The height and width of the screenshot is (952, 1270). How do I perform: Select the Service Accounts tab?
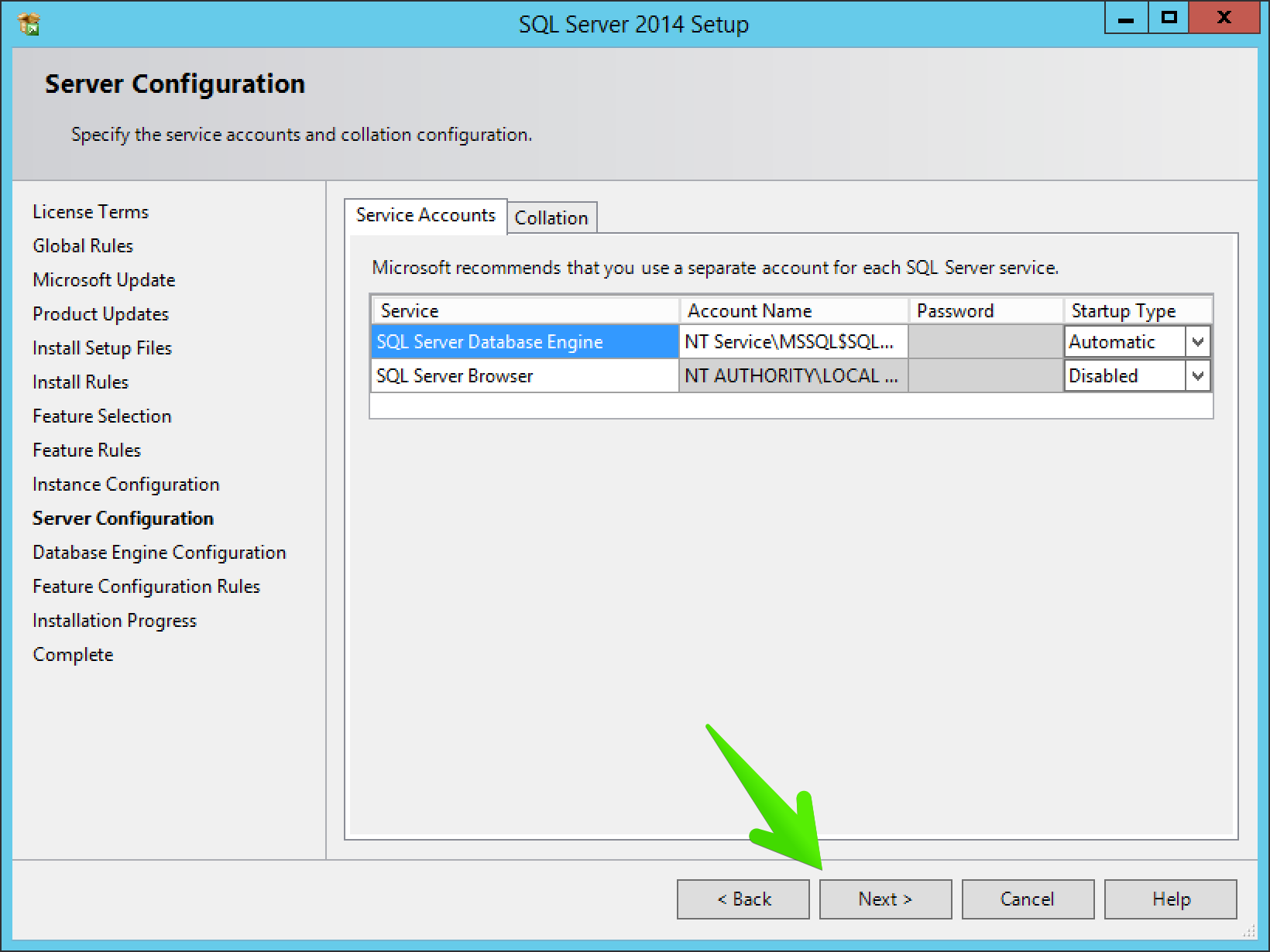coord(425,215)
